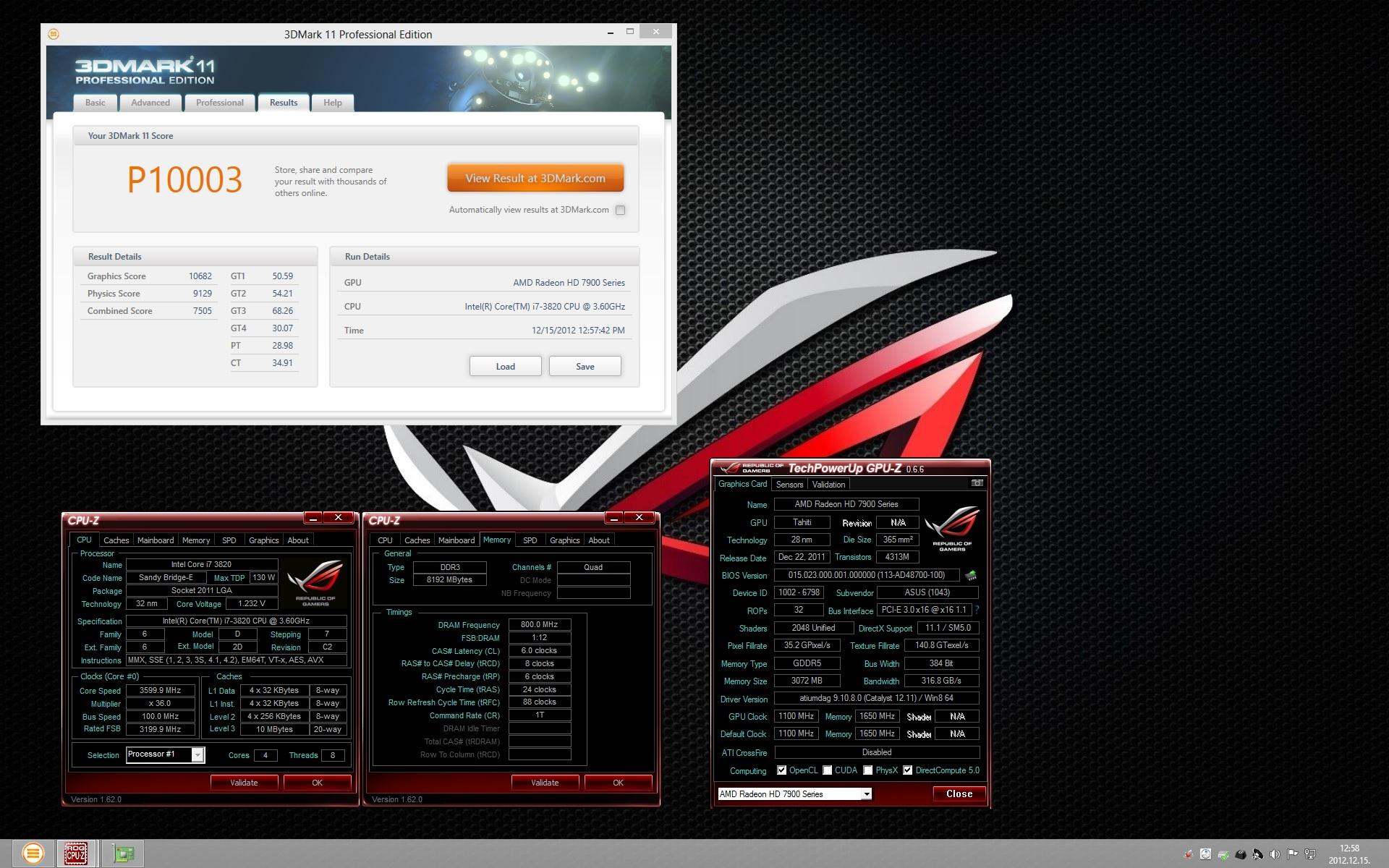Click the BIOS save chip icon in GPU-Z
Screen dimensions: 1389x868
(971, 576)
